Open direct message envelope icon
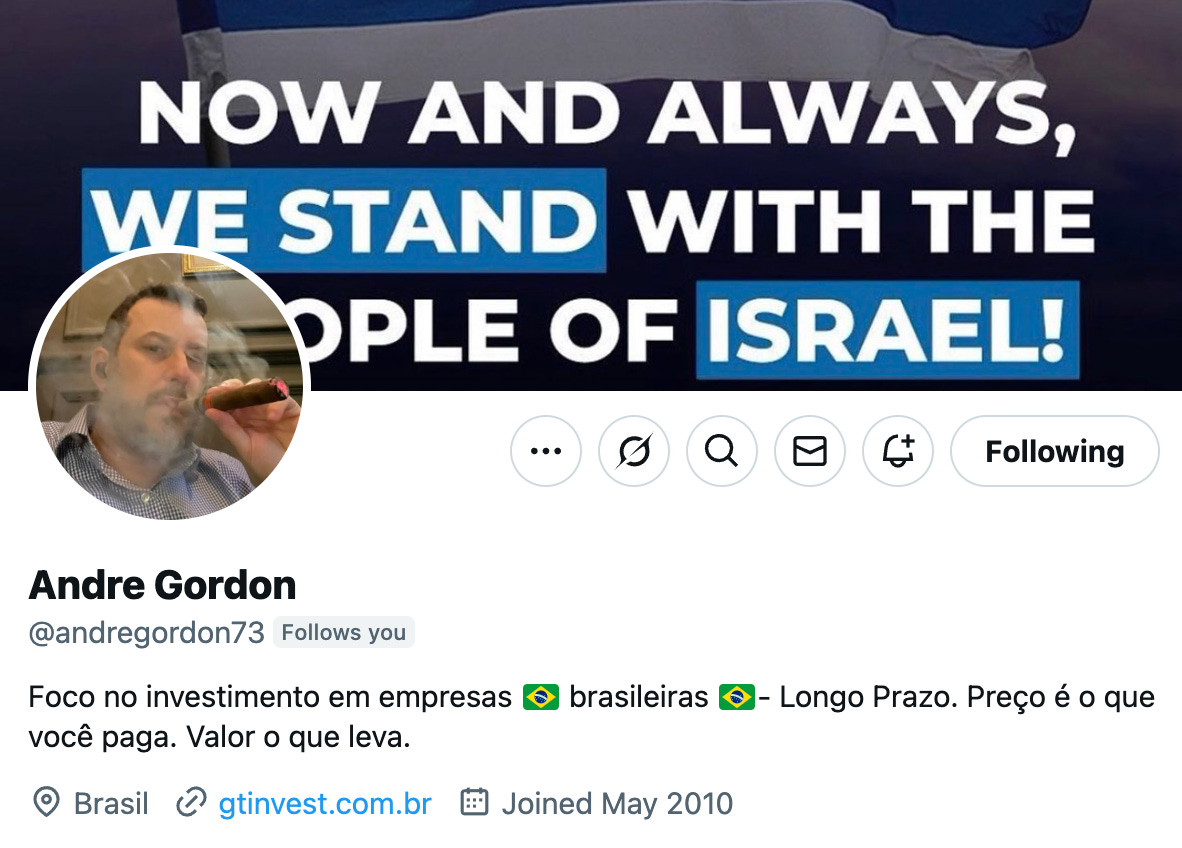 tap(810, 451)
